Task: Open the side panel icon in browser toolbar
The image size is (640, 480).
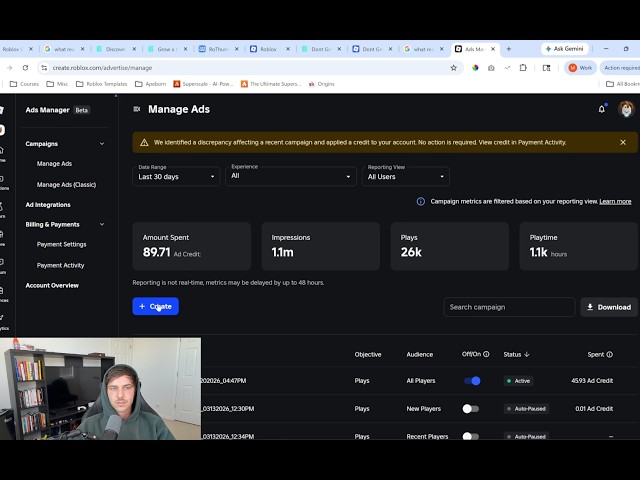Action: (x=546, y=68)
